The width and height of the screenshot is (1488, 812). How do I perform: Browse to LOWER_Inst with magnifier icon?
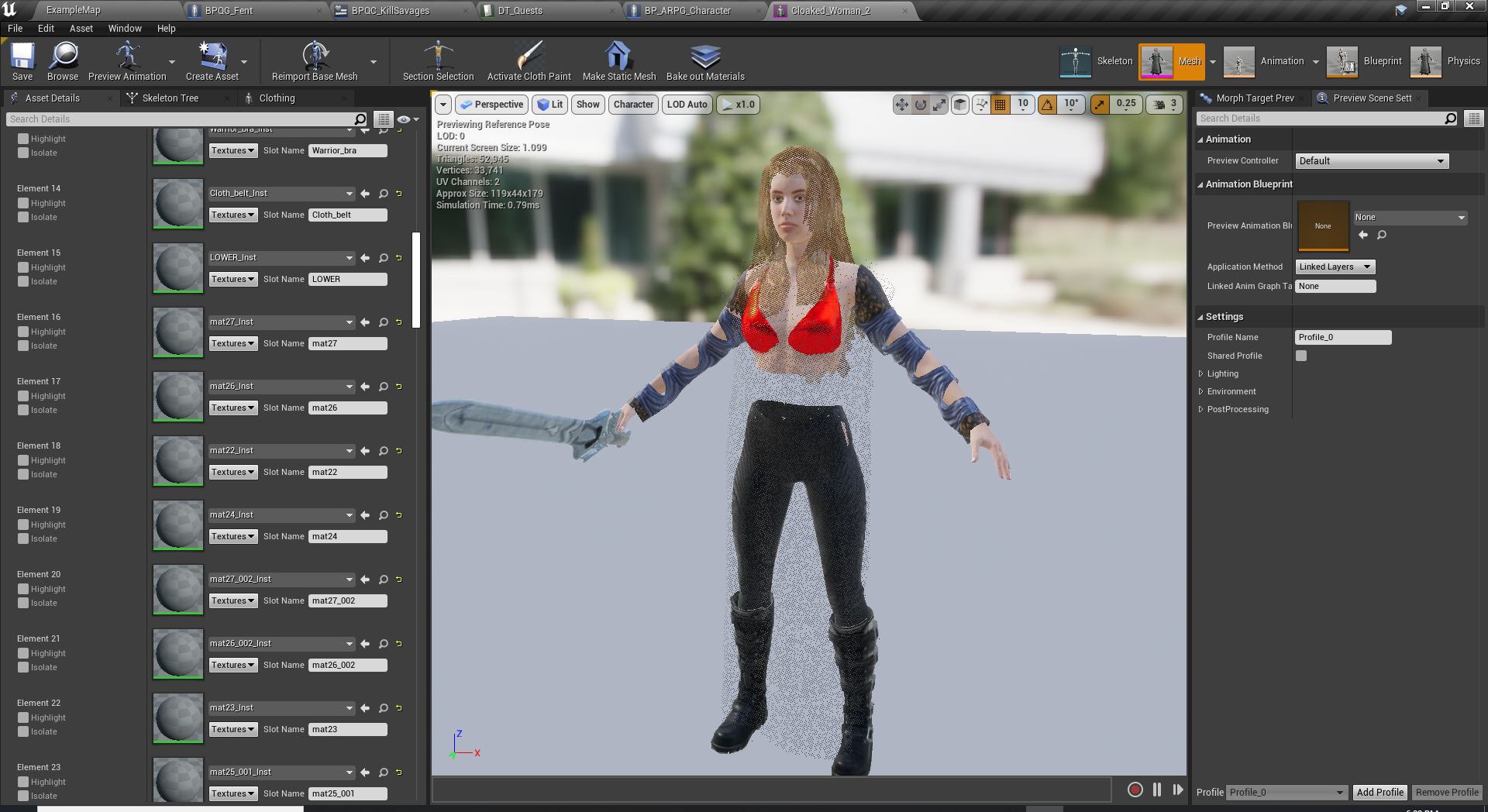383,258
